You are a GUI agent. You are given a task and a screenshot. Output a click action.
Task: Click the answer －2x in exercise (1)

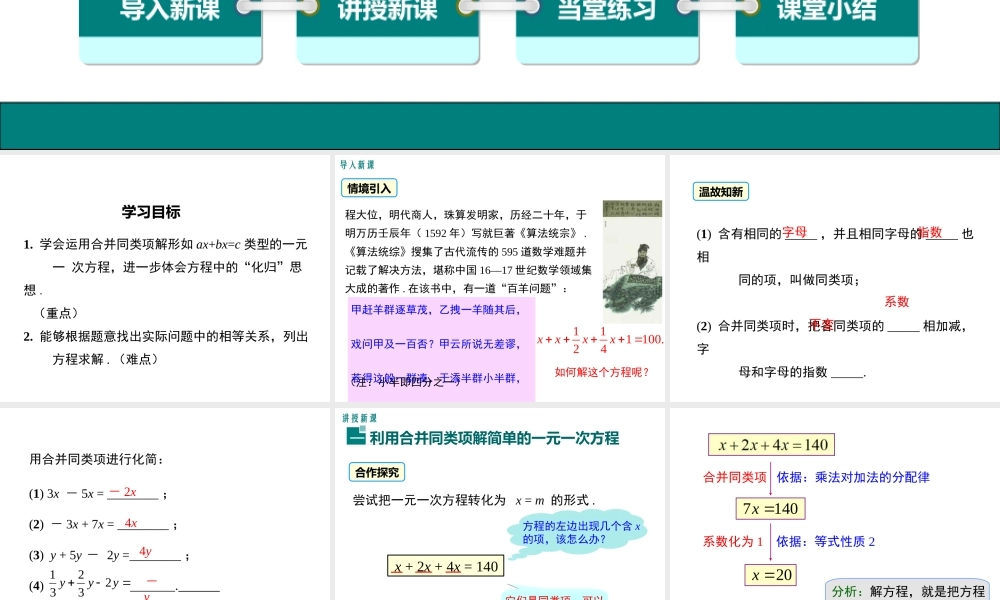(122, 492)
